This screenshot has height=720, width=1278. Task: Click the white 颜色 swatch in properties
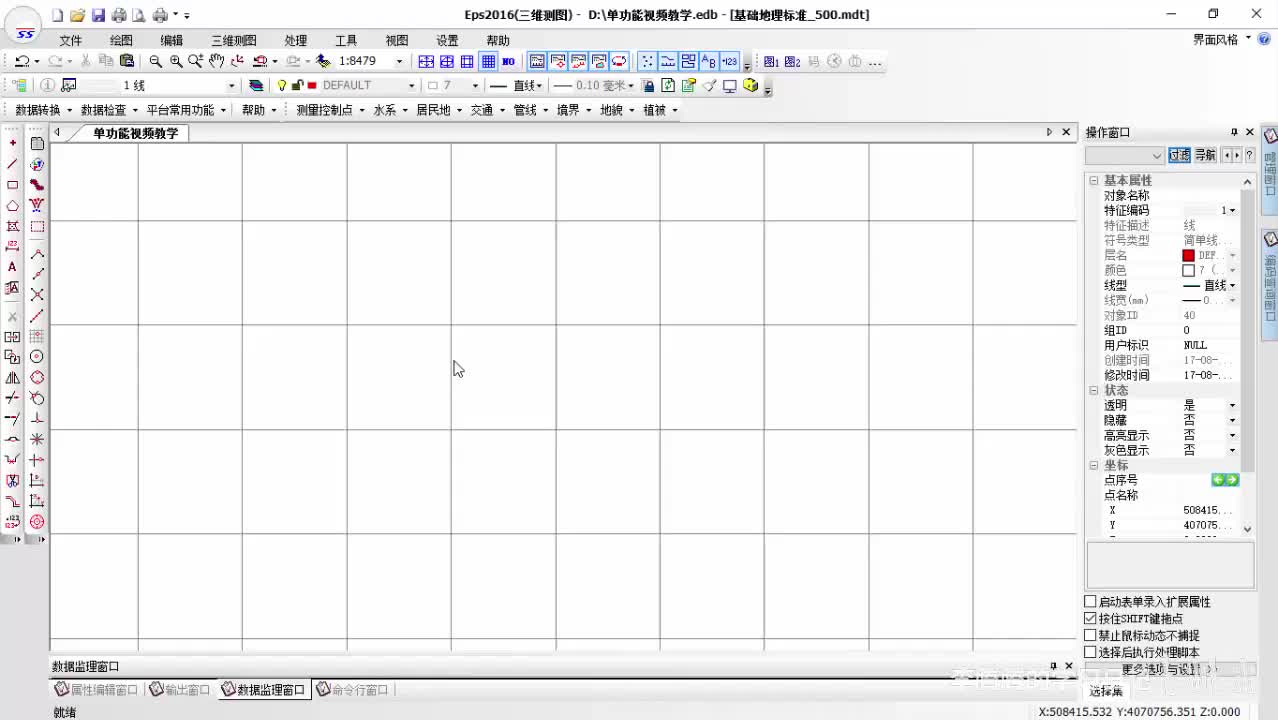(x=1188, y=271)
